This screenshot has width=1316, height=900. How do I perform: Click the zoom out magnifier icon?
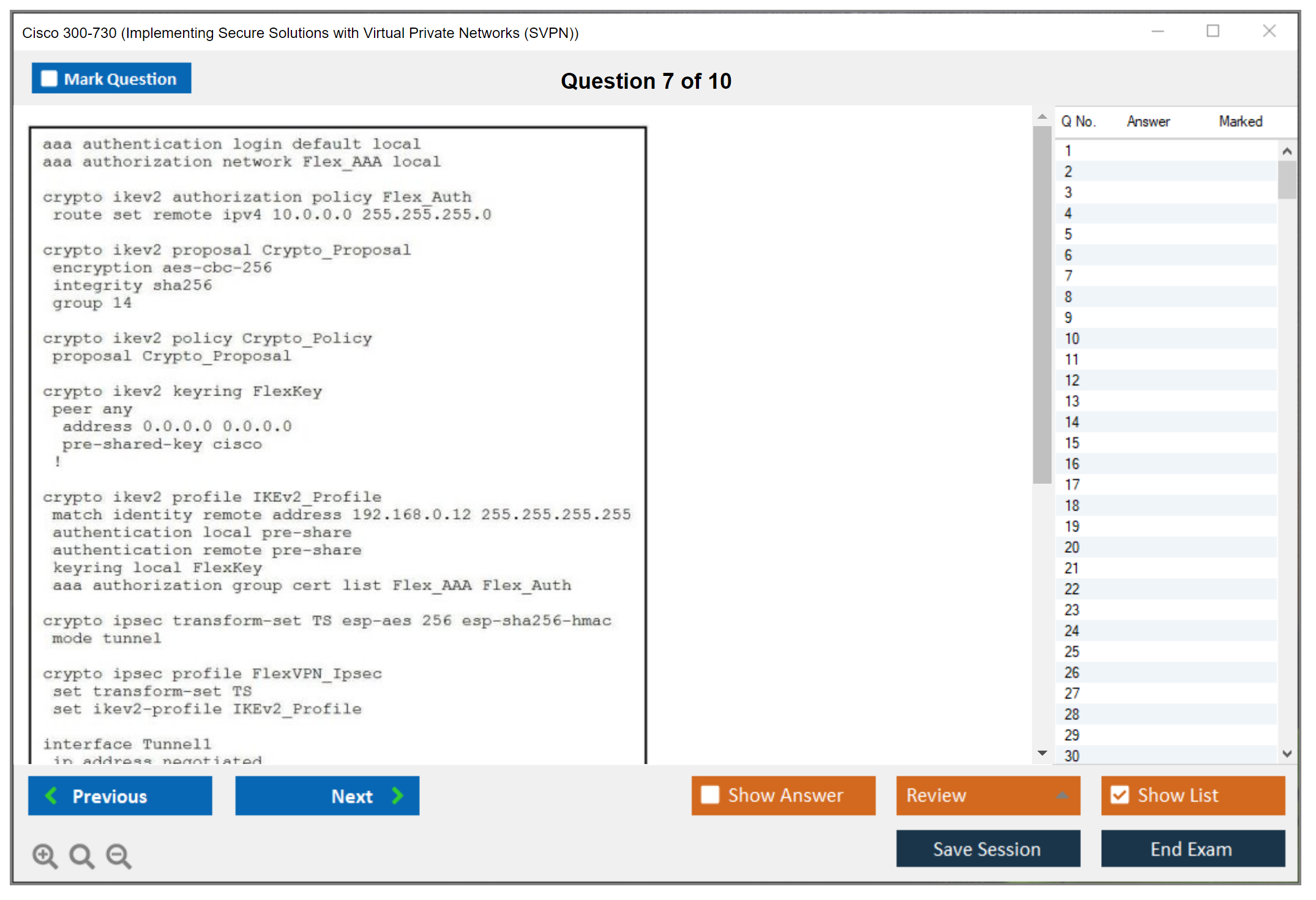pos(118,855)
